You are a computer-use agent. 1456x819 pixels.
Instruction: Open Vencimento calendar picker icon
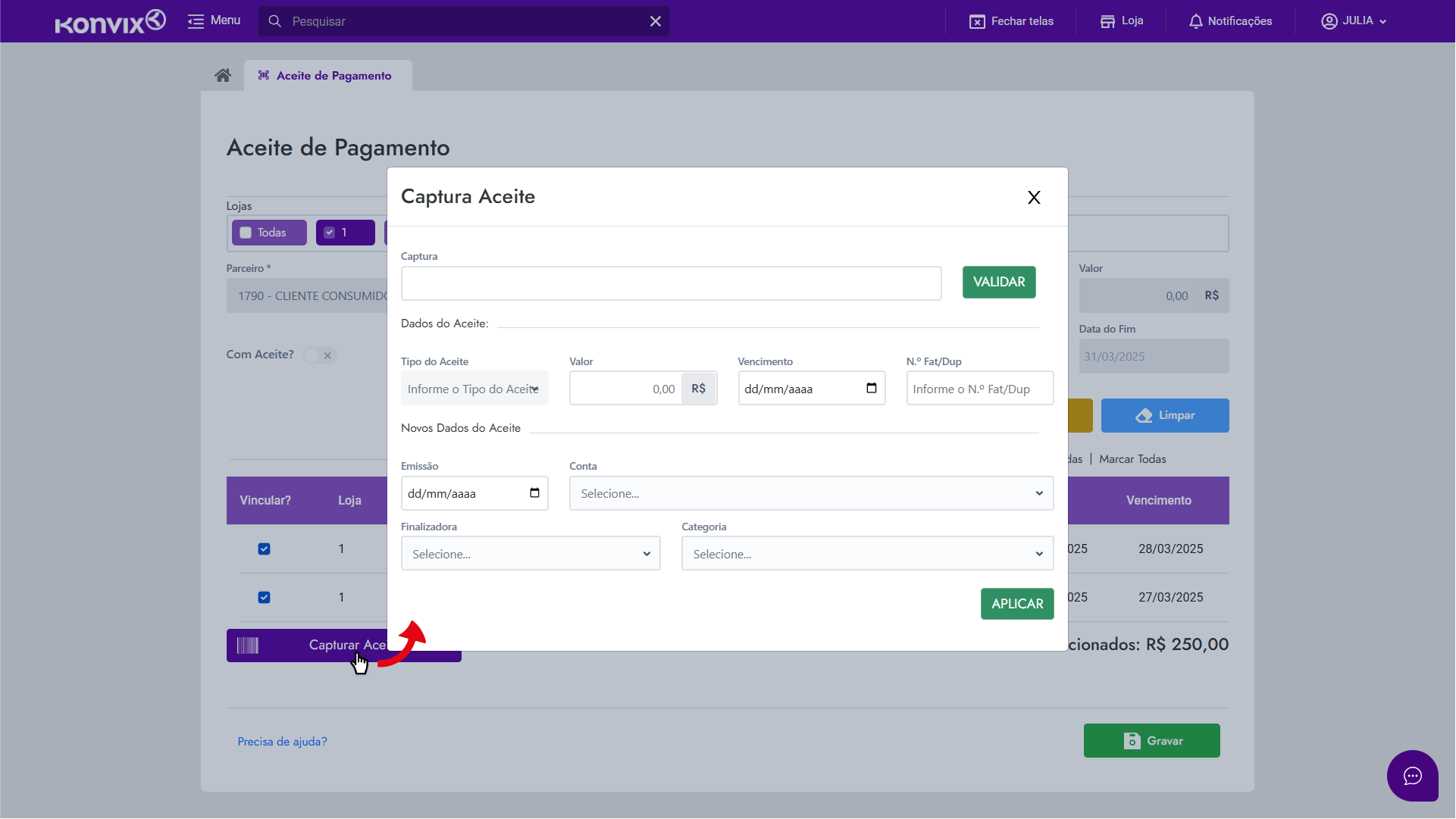pos(872,389)
